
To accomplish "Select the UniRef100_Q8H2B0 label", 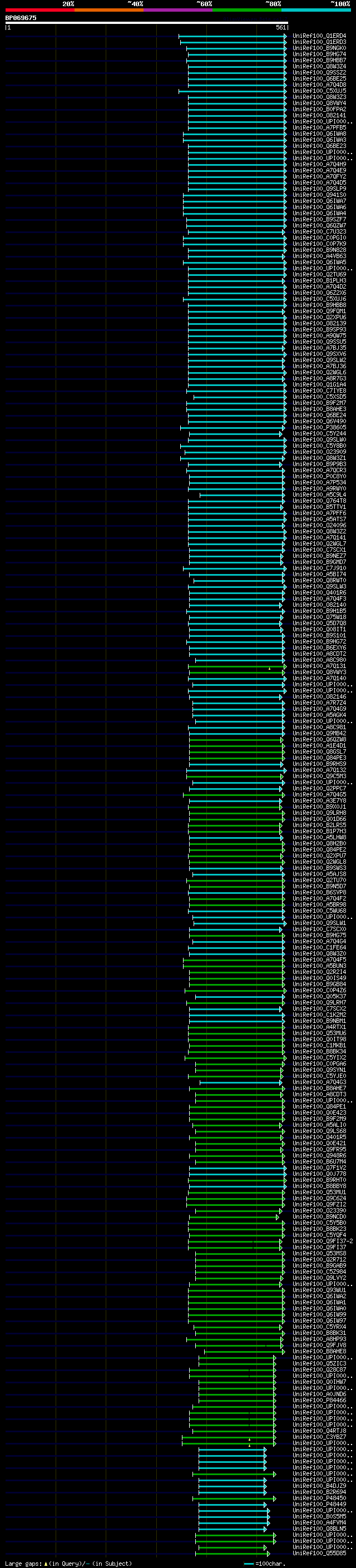I will [319, 844].
